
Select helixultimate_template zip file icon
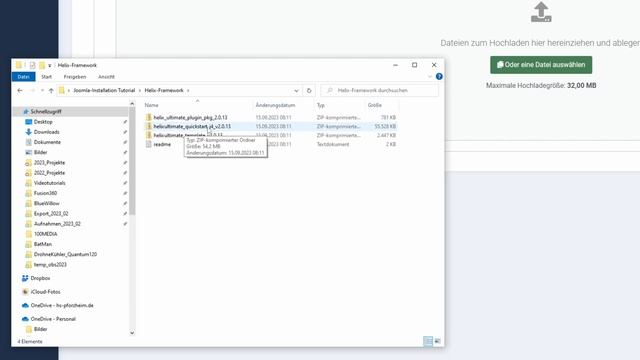point(149,135)
